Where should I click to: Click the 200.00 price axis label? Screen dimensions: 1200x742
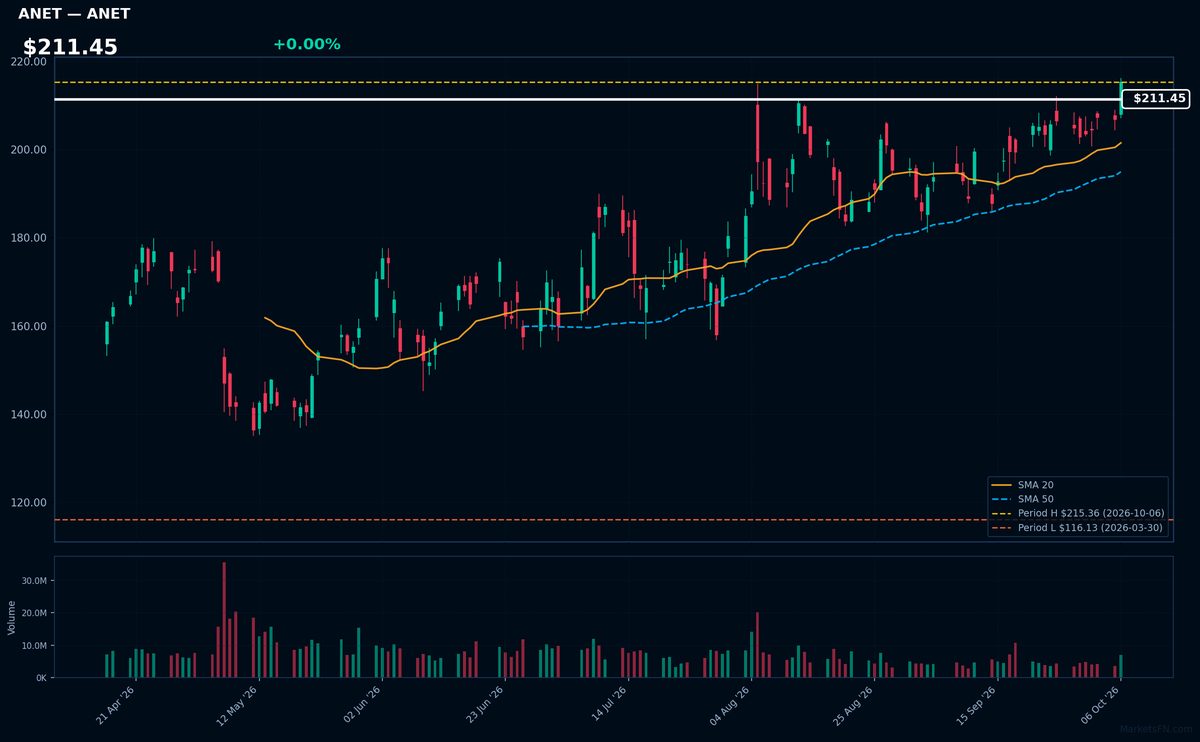click(30, 150)
